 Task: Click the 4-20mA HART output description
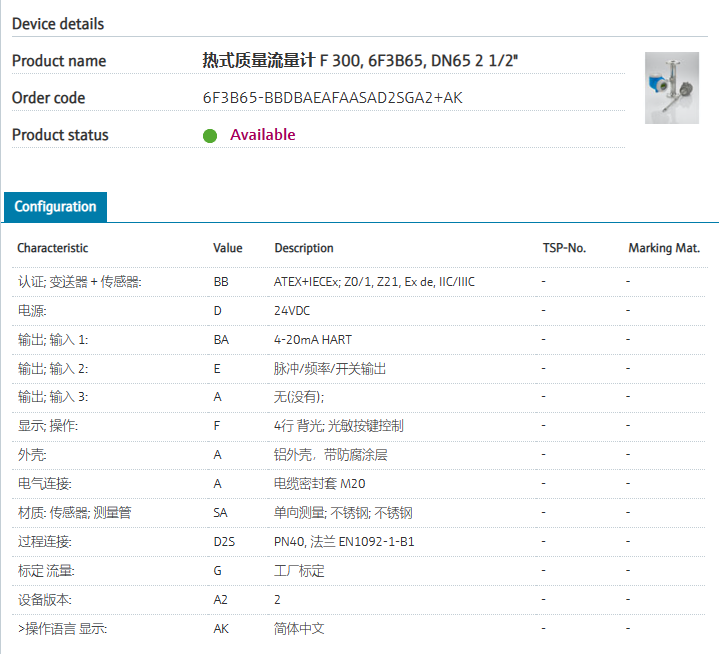tap(312, 340)
